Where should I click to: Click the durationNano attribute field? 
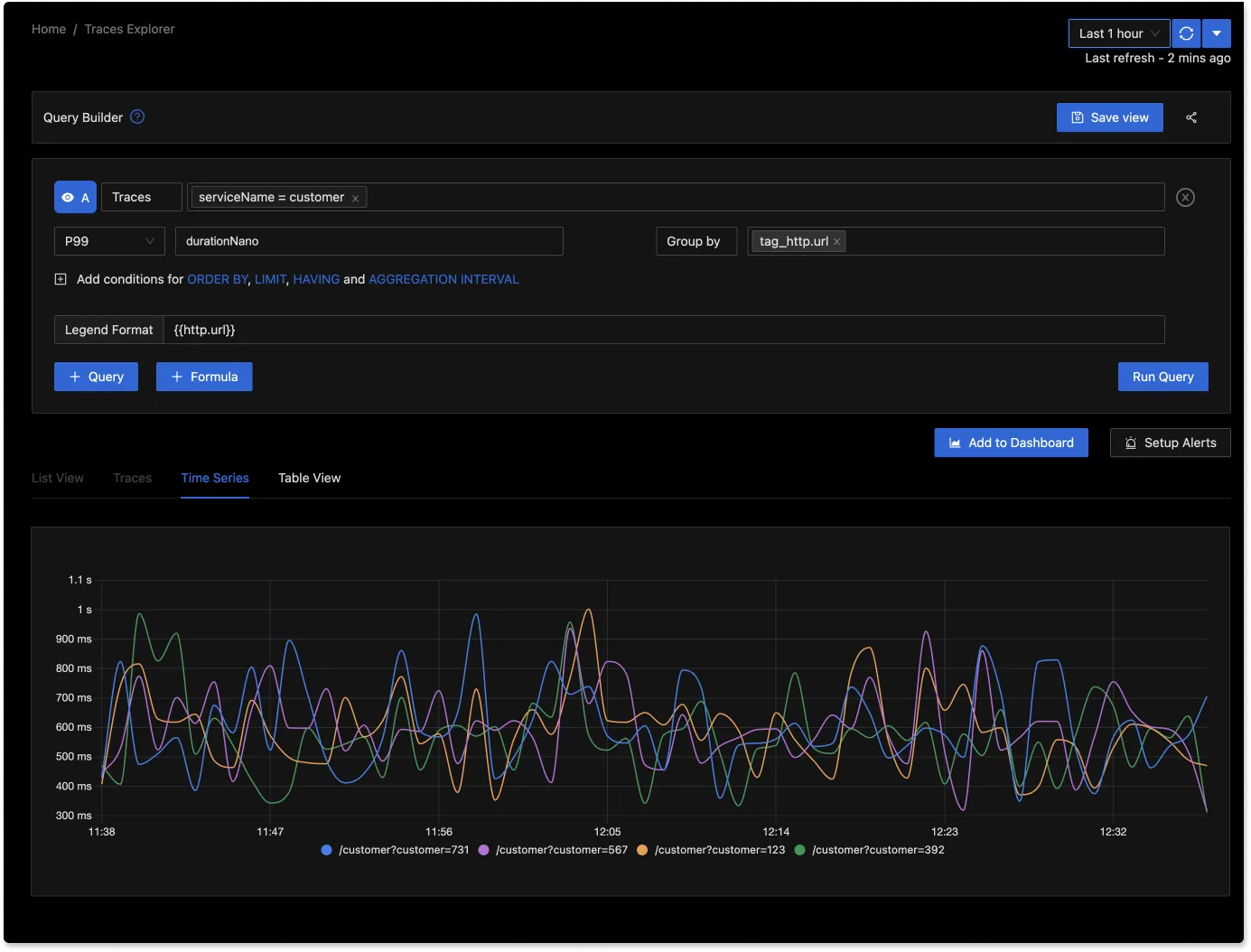point(369,241)
